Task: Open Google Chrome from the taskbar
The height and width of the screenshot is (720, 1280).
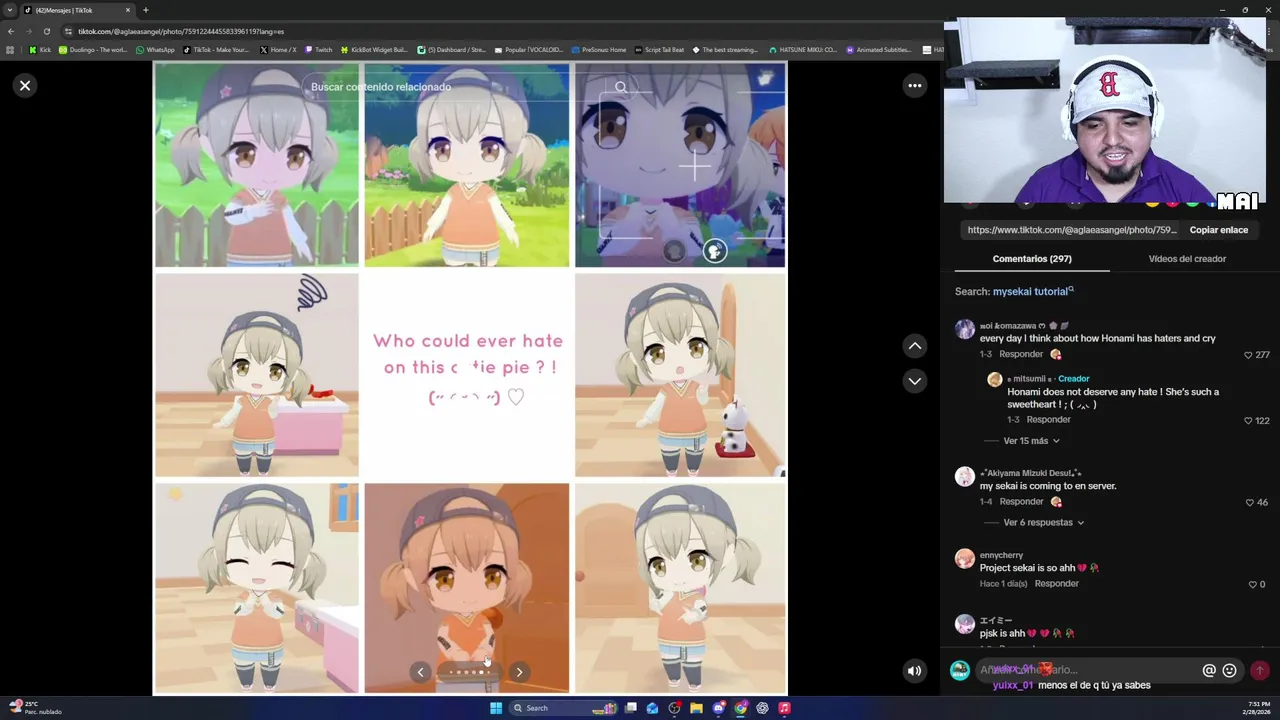Action: click(x=740, y=708)
